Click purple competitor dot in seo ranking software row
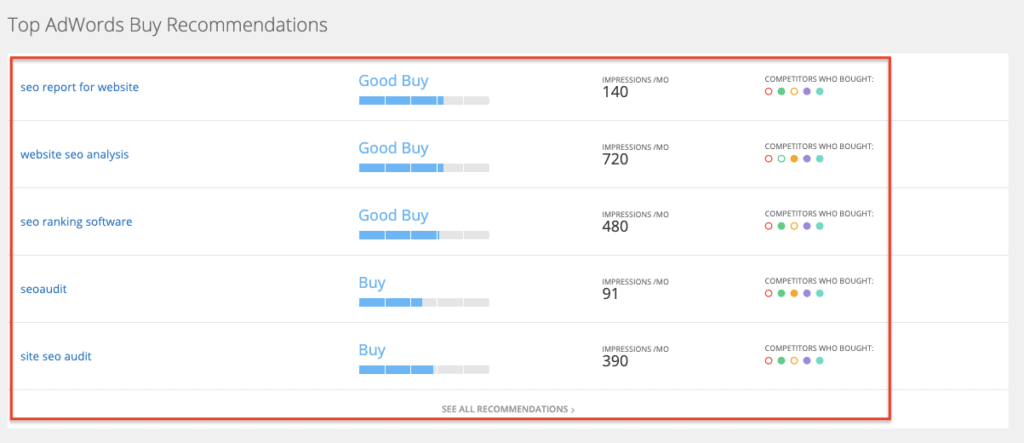The height and width of the screenshot is (443, 1024). point(807,226)
